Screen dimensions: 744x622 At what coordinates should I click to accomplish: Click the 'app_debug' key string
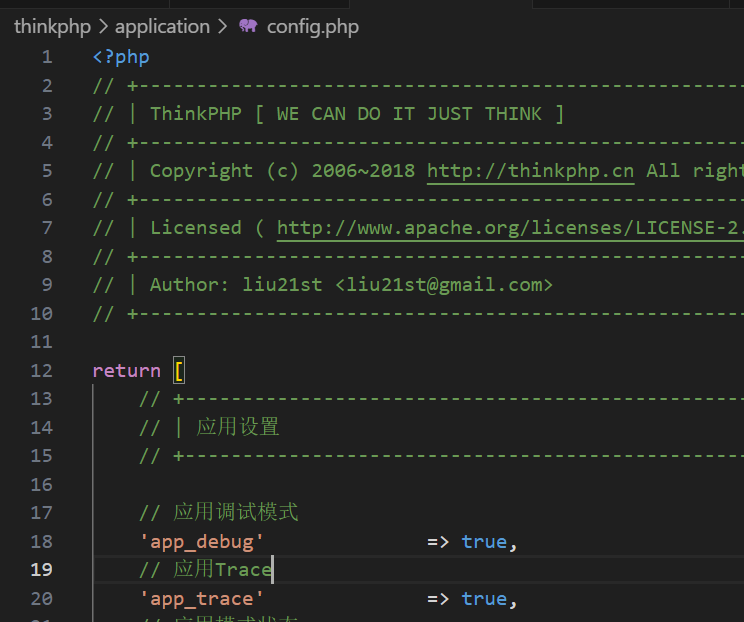pos(202,542)
